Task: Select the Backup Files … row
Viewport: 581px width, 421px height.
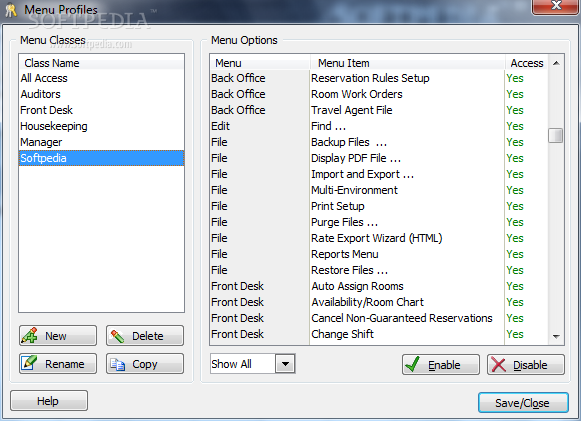Action: coord(379,142)
